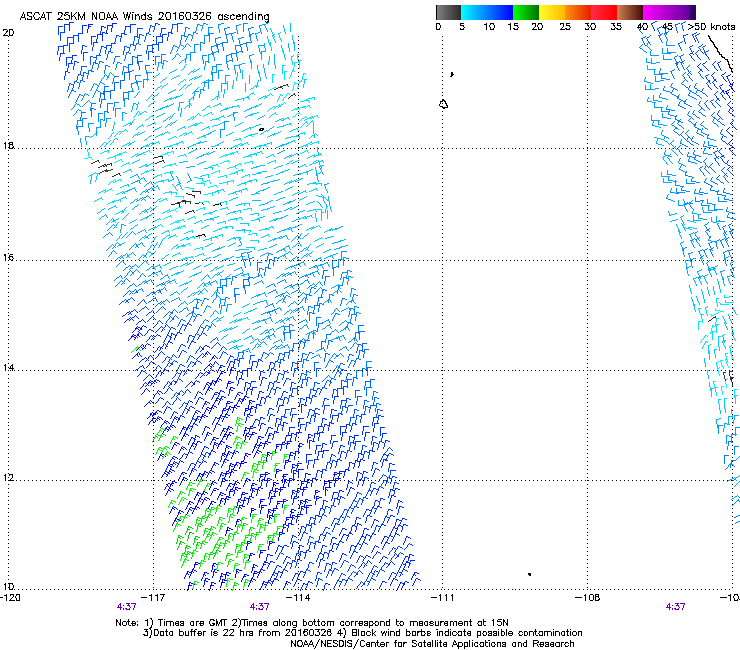The width and height of the screenshot is (740, 650).
Task: Click the black dot marker near -109, 10N
Action: pos(530,574)
